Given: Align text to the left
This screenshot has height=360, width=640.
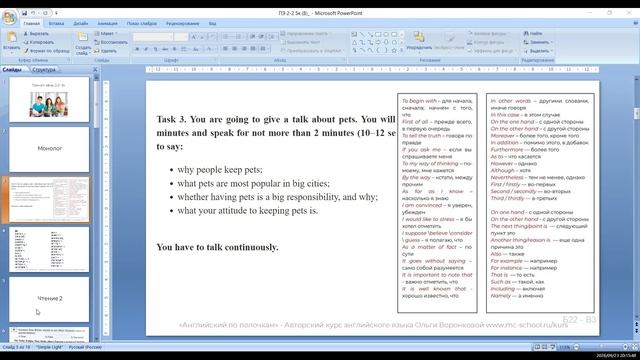Looking at the screenshot, I should 225,49.
